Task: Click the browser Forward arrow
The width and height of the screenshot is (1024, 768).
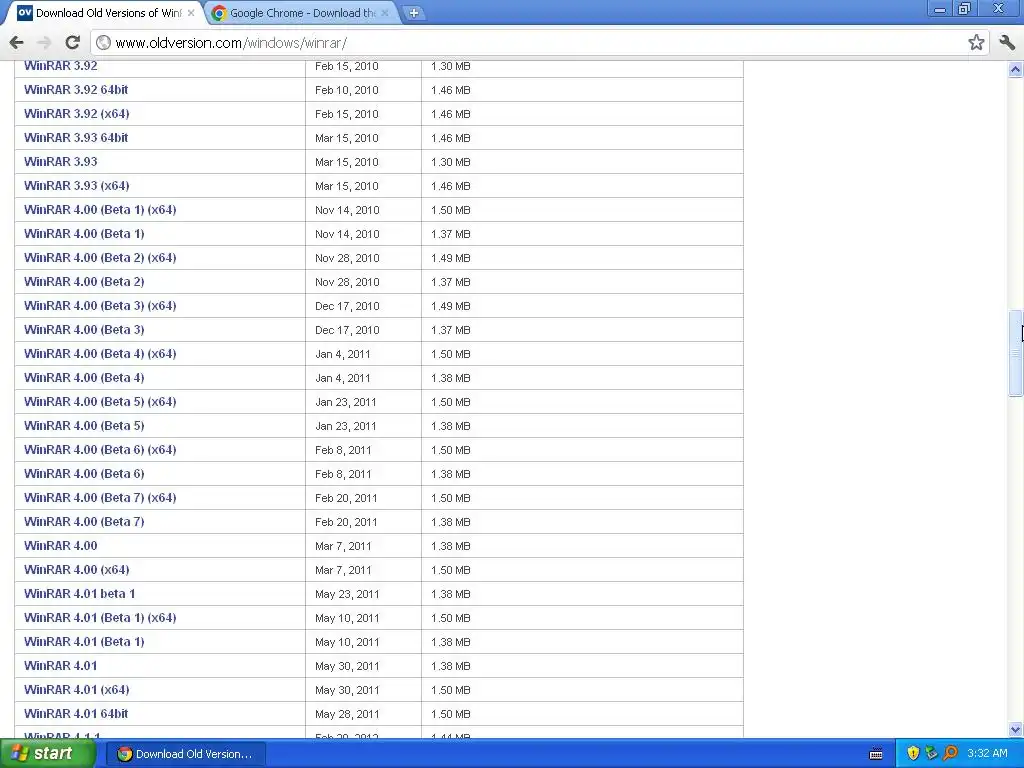Action: point(44,42)
